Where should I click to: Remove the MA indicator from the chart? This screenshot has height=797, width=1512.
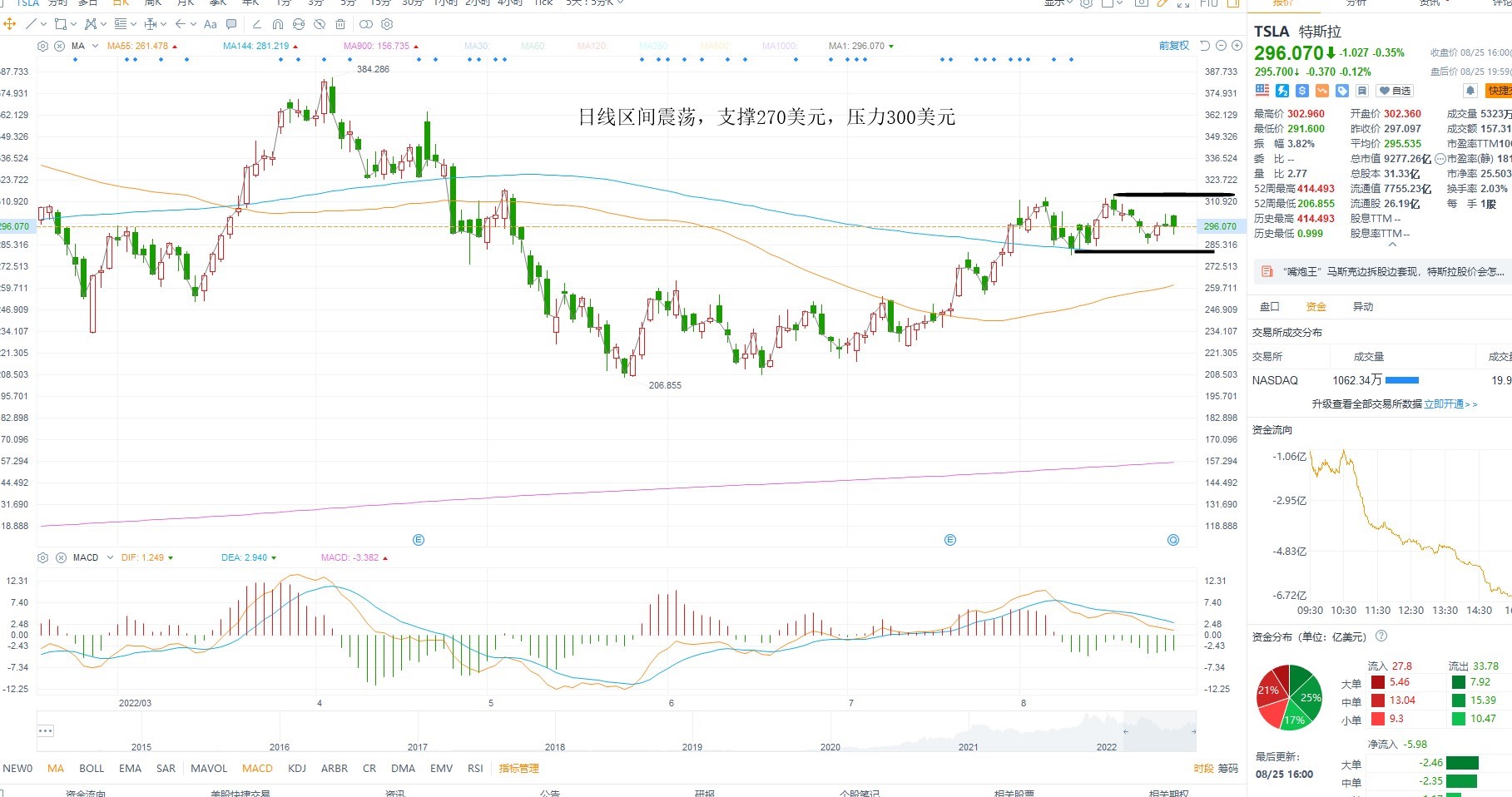tap(59, 46)
